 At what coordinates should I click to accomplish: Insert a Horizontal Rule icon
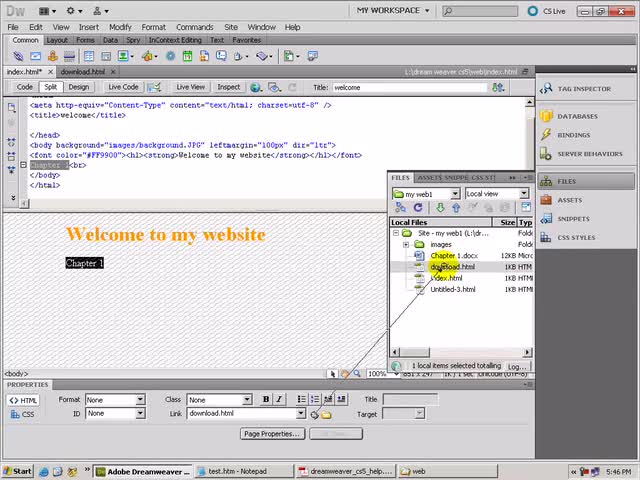coord(69,56)
